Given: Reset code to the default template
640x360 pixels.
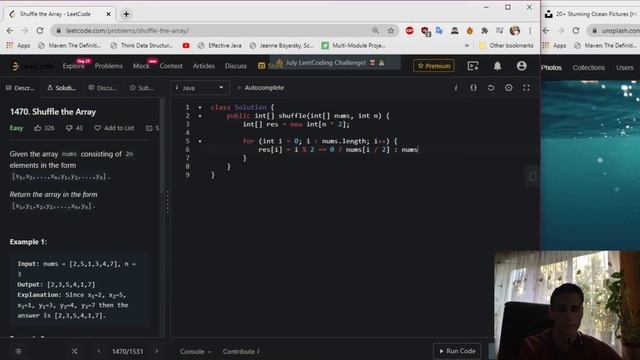Looking at the screenshot, I should [x=491, y=88].
